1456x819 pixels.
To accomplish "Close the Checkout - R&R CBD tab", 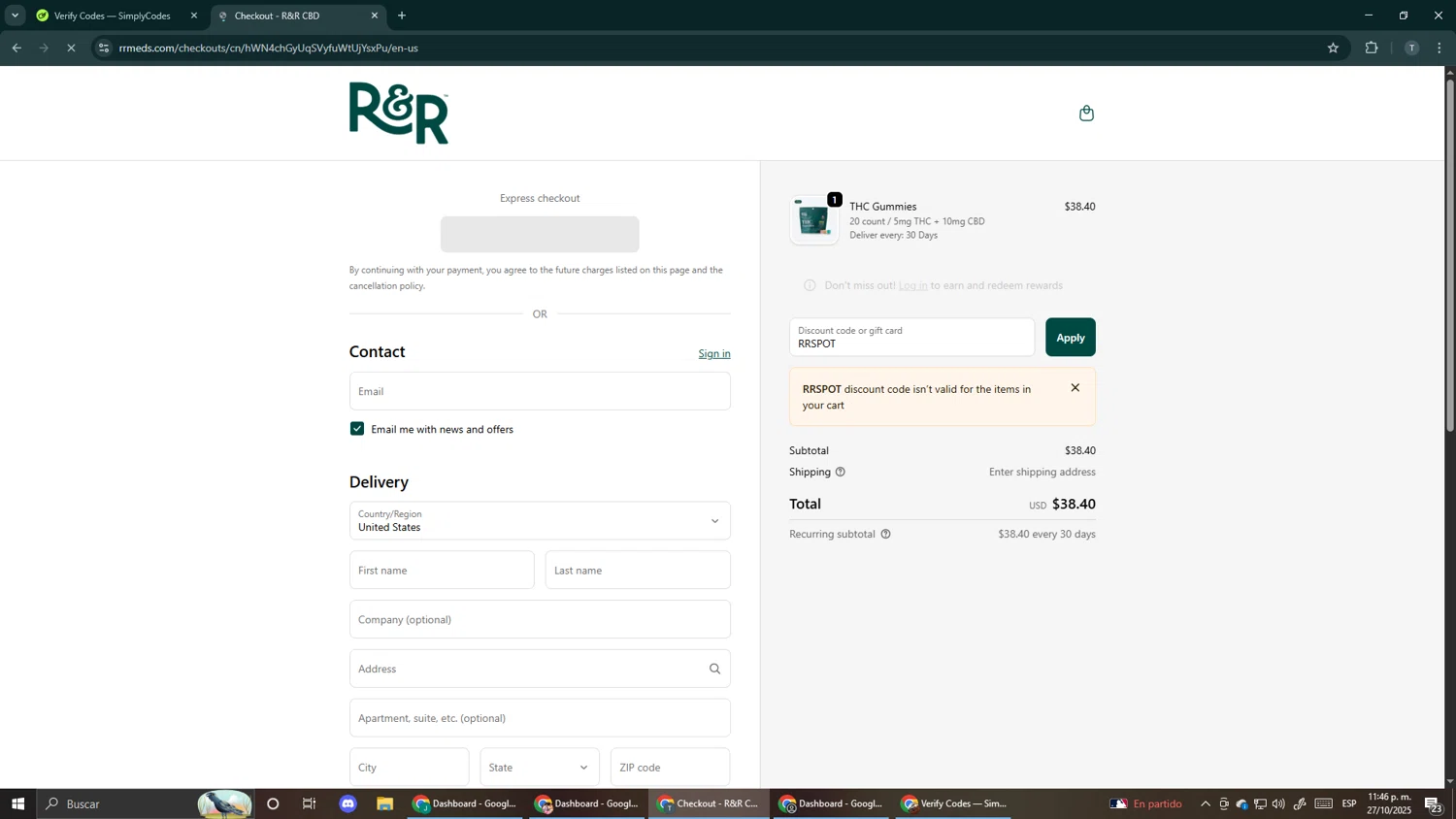I will click(375, 16).
